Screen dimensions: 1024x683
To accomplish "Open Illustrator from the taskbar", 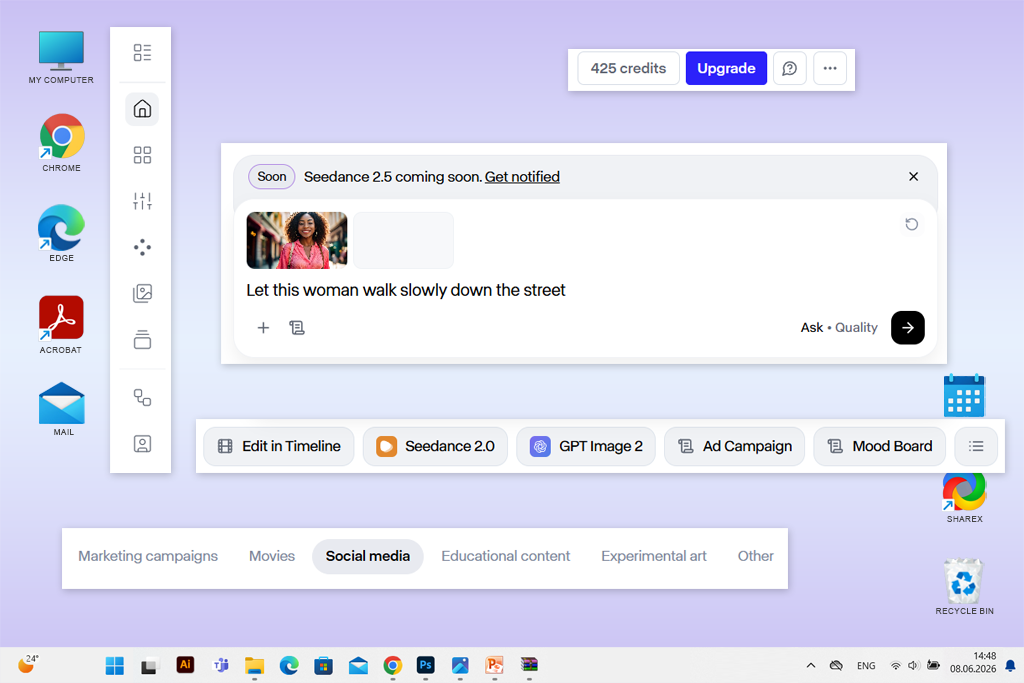I will click(185, 665).
